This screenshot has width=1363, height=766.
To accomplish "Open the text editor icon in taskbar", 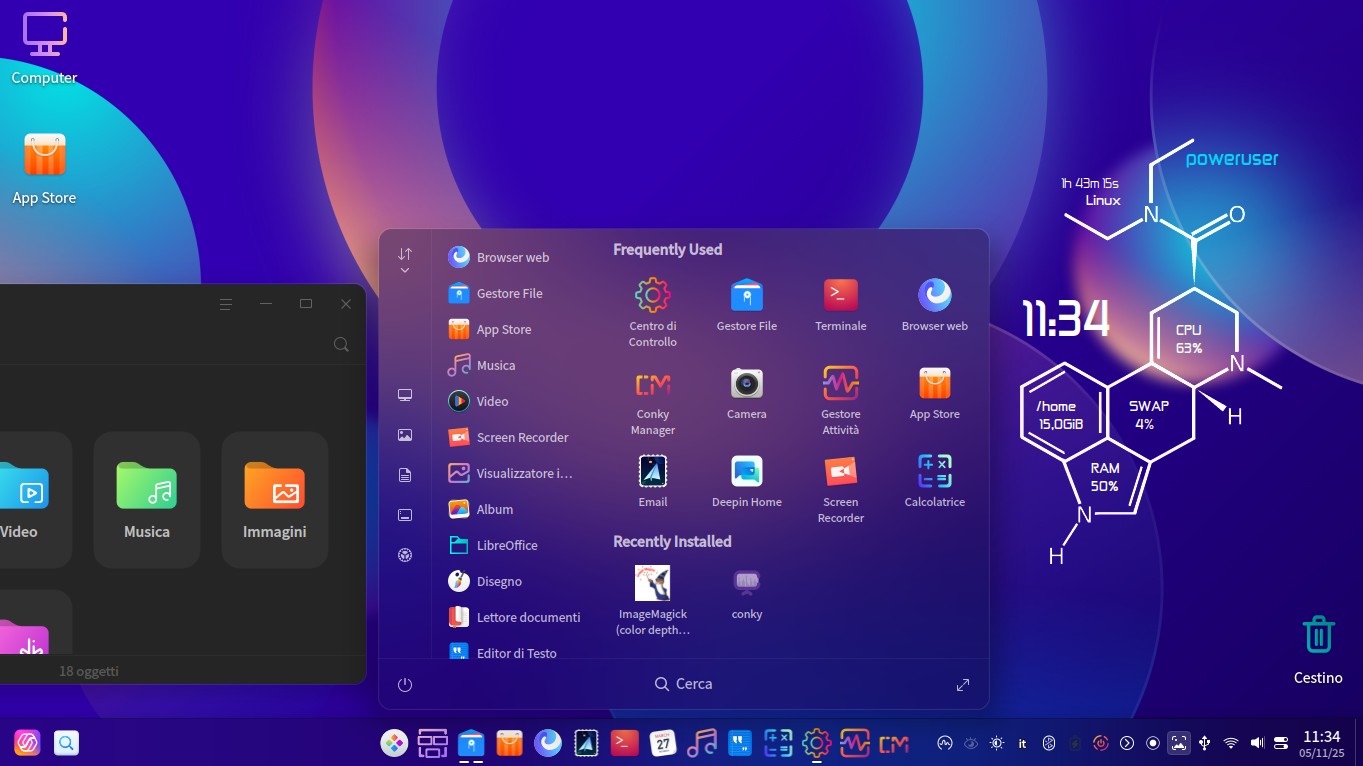I will coord(740,743).
